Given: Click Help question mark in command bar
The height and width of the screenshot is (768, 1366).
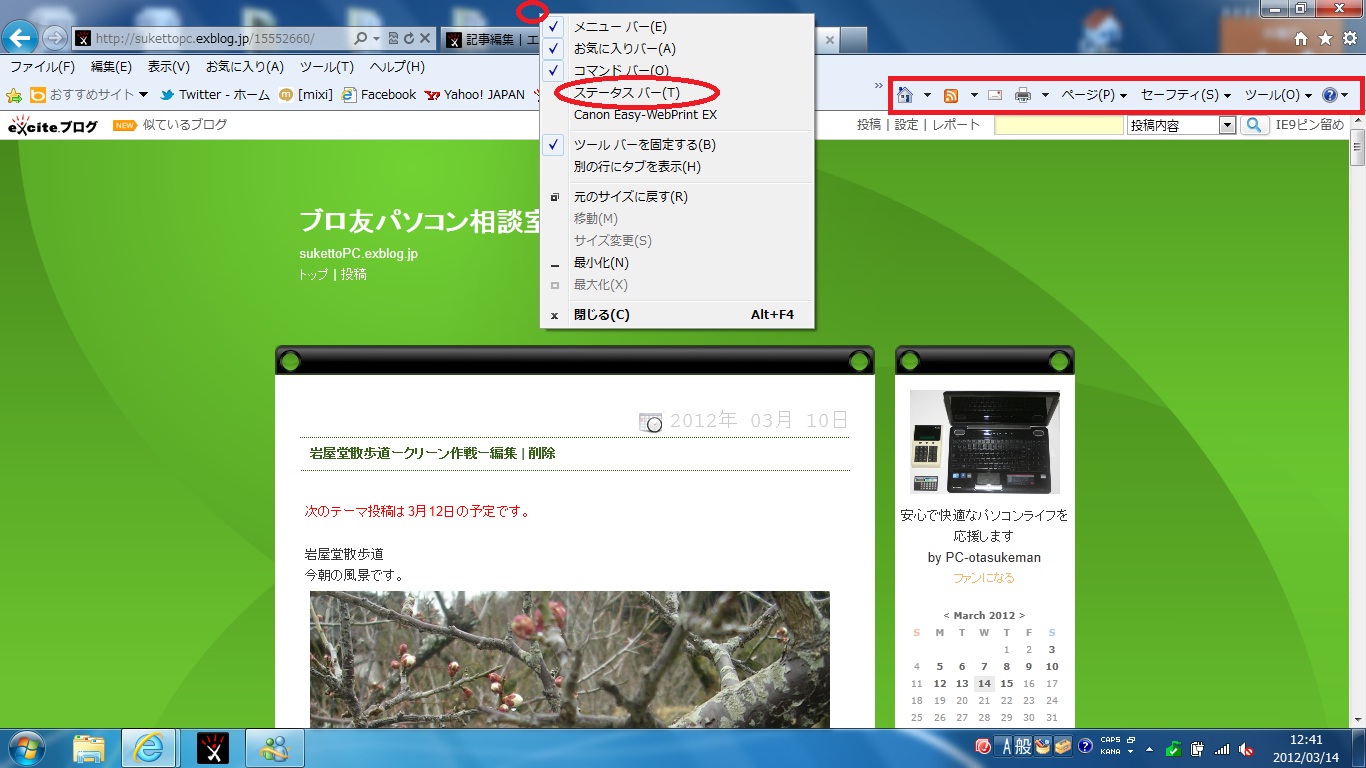Looking at the screenshot, I should (1329, 95).
